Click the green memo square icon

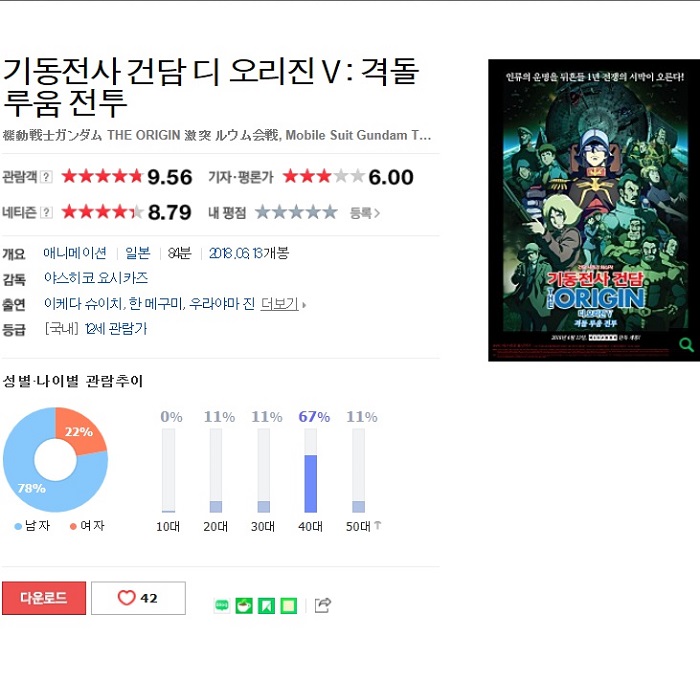click(288, 605)
